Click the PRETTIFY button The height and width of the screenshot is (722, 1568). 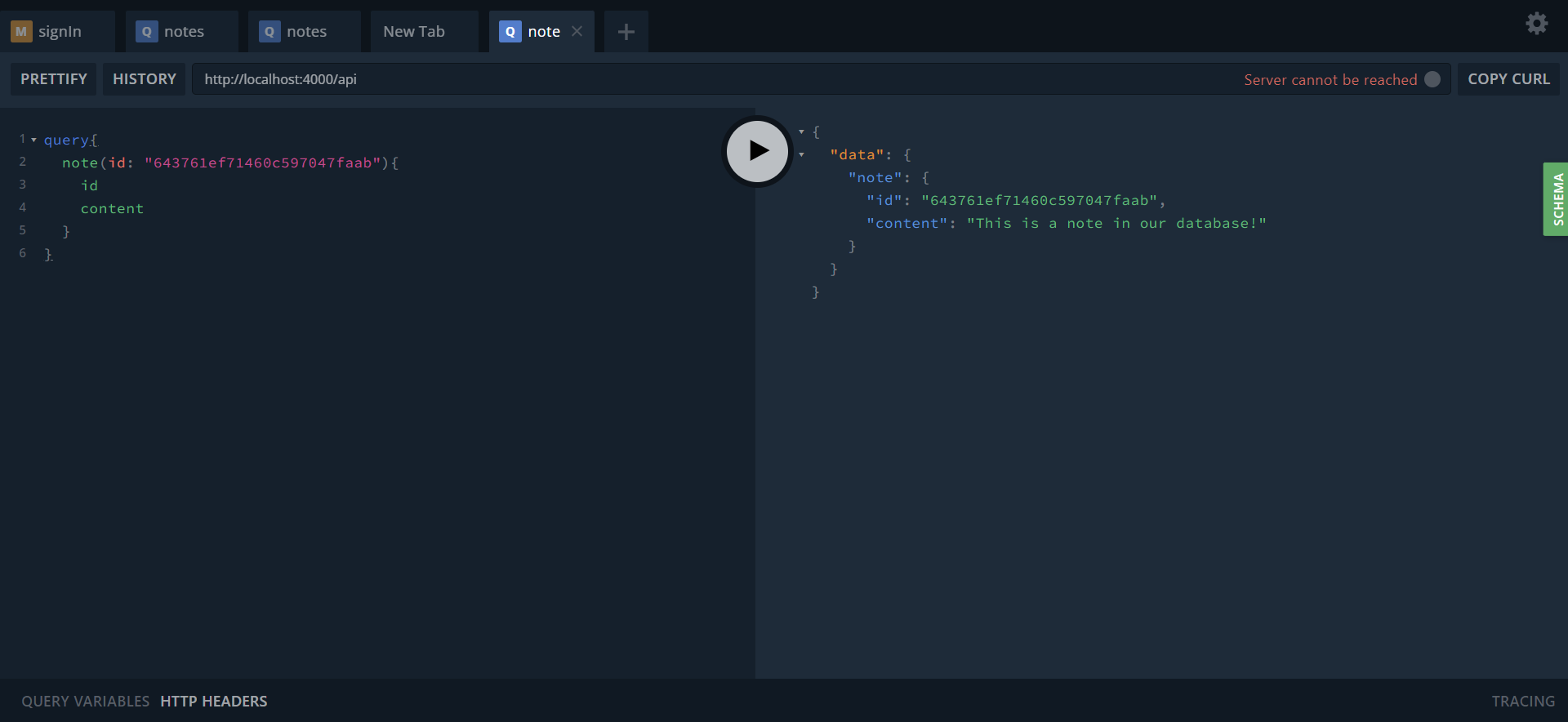(54, 79)
